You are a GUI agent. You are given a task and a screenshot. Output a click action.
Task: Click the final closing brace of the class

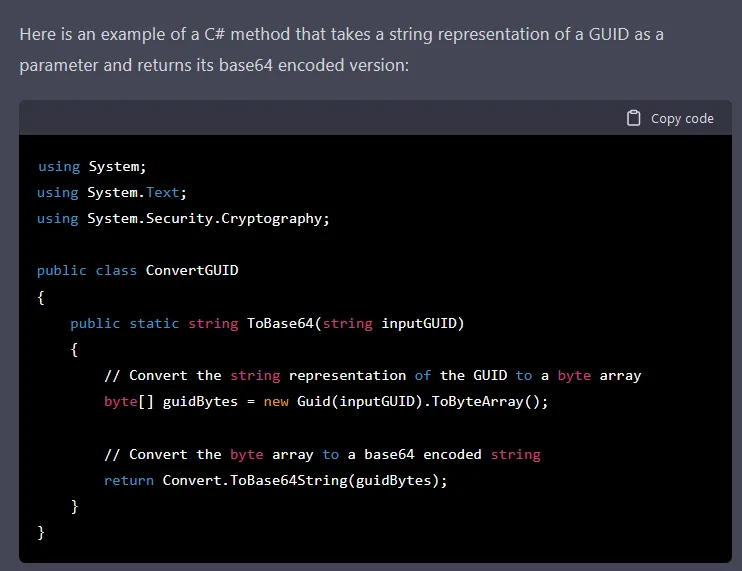[x=41, y=532]
